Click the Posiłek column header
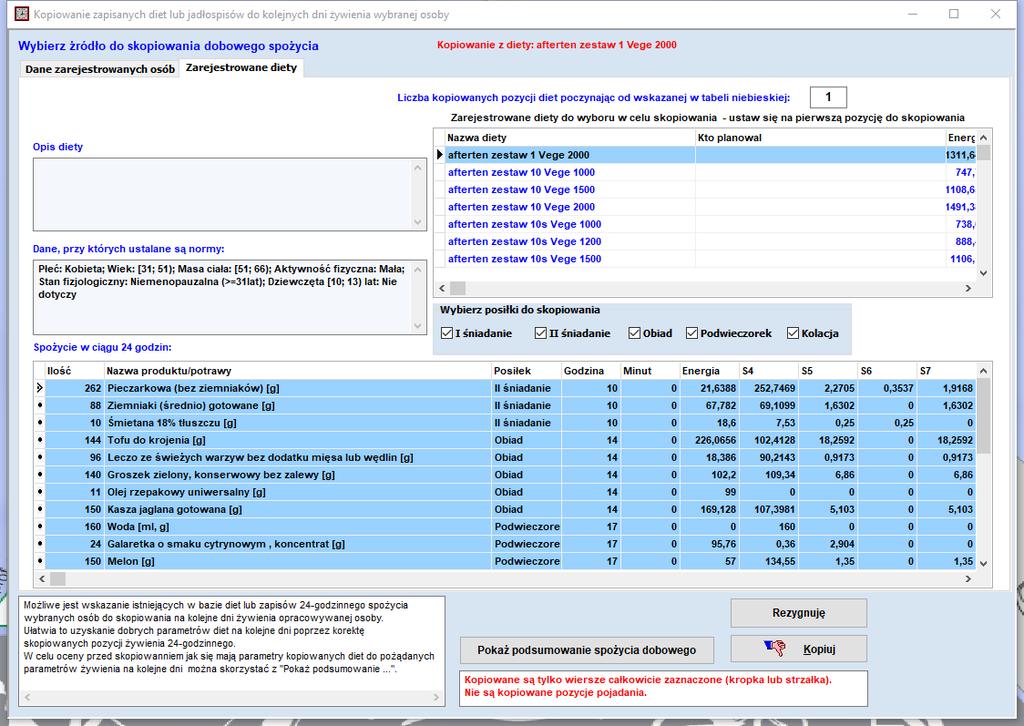 [526, 371]
